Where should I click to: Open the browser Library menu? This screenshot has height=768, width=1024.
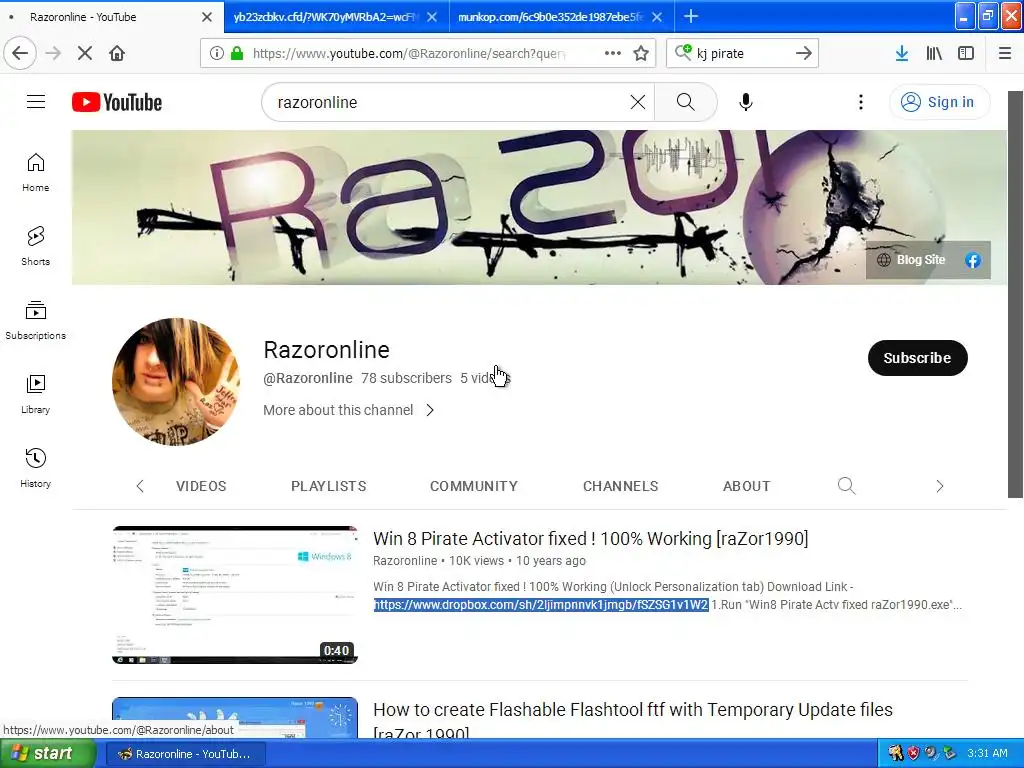[x=934, y=53]
